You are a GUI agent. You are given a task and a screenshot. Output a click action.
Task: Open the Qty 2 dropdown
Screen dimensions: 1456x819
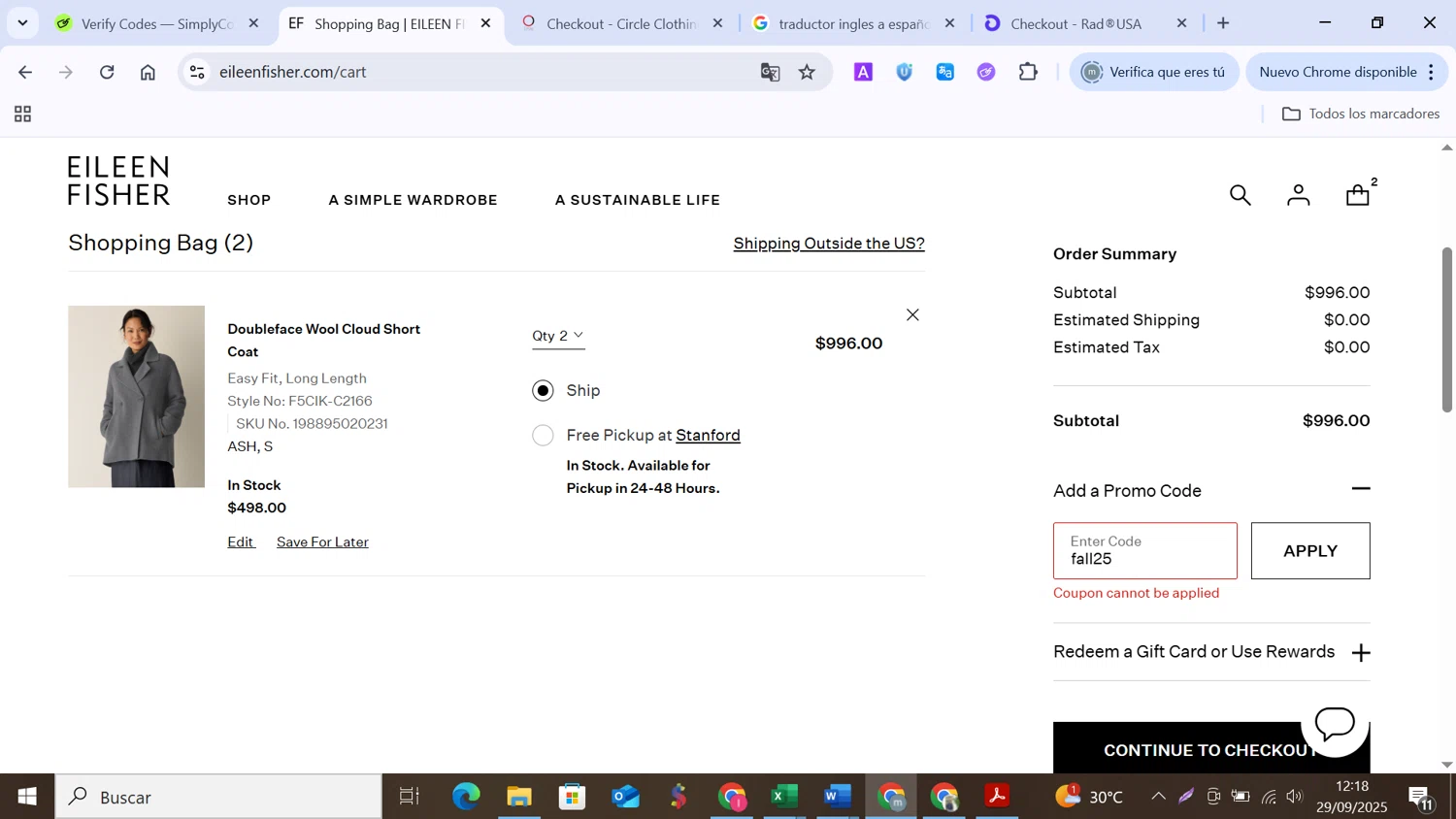[558, 336]
